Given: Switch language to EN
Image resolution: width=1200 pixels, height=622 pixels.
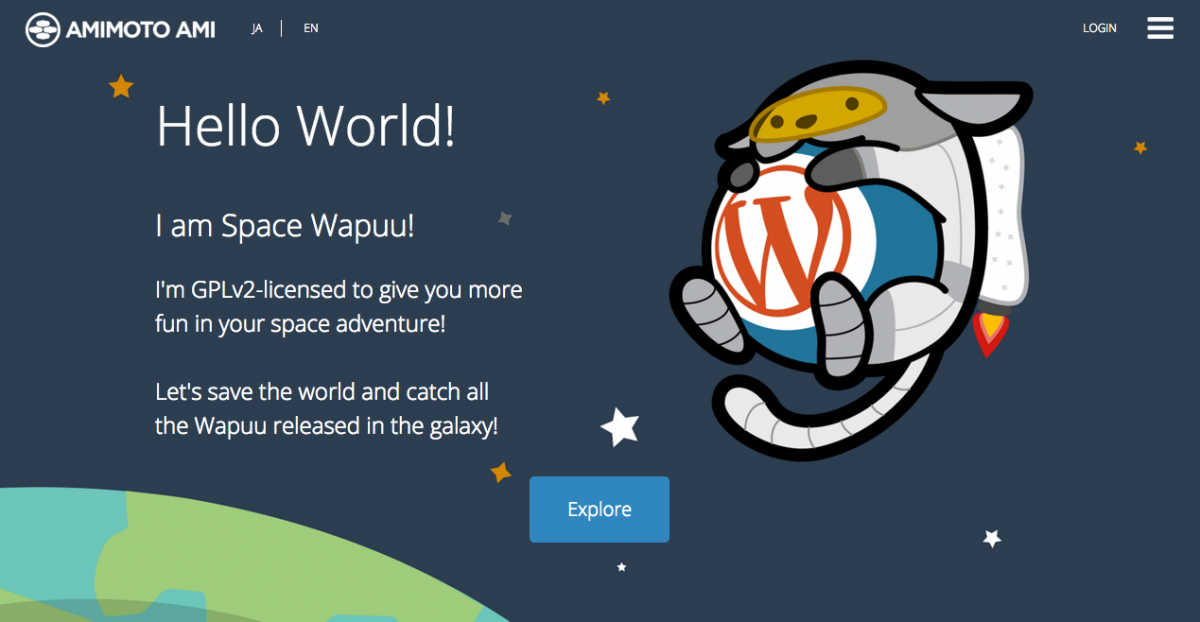Looking at the screenshot, I should click(x=311, y=28).
